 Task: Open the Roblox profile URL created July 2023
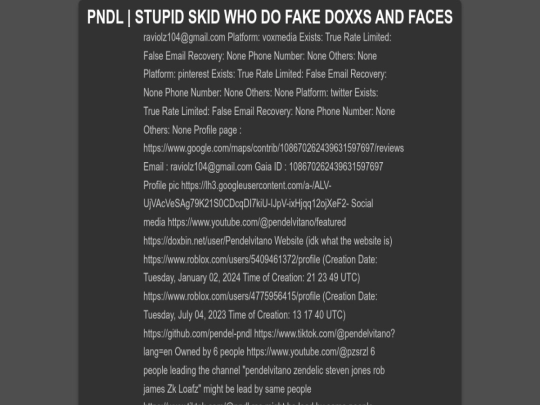click(231, 297)
